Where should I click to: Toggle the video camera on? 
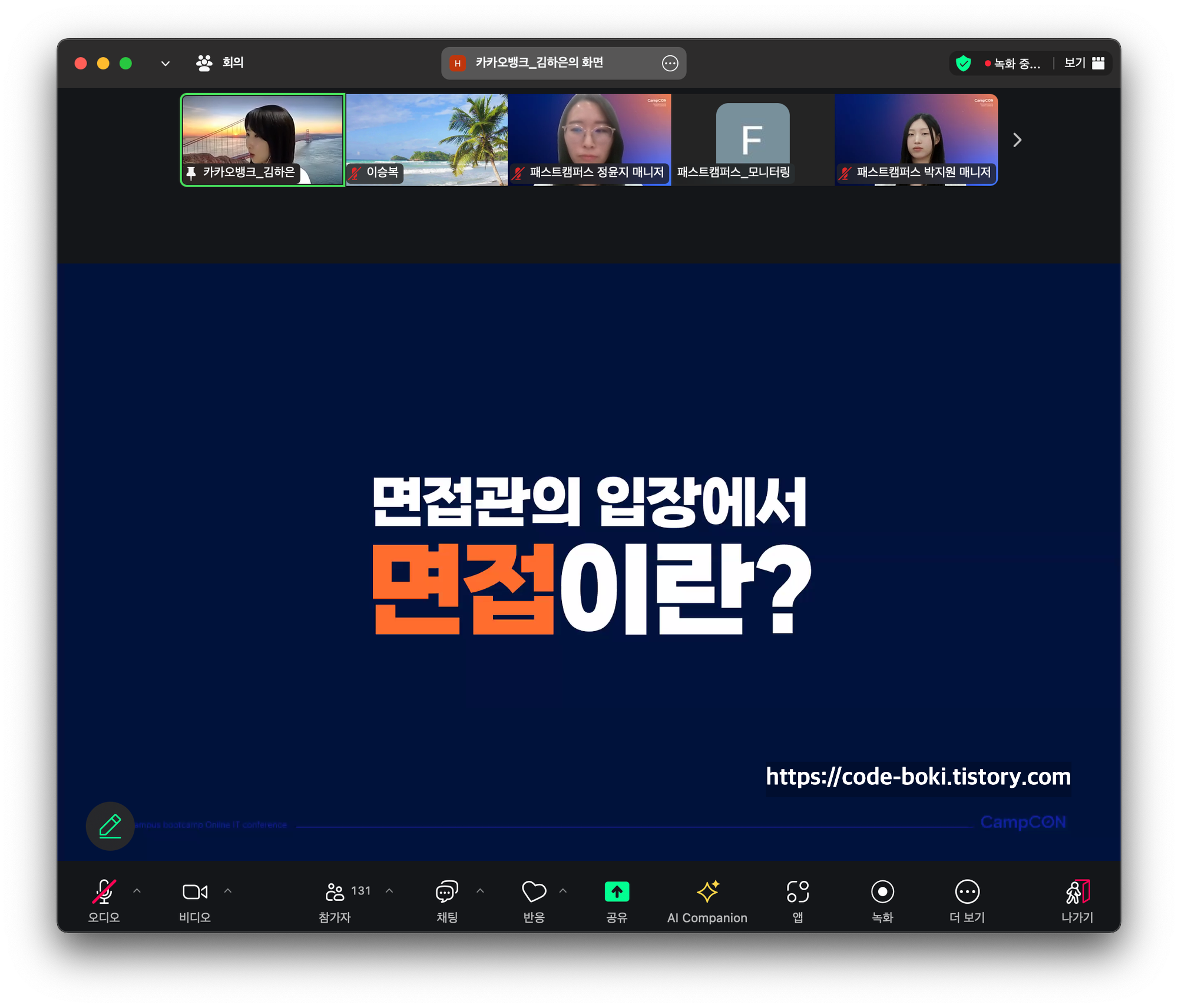[195, 891]
